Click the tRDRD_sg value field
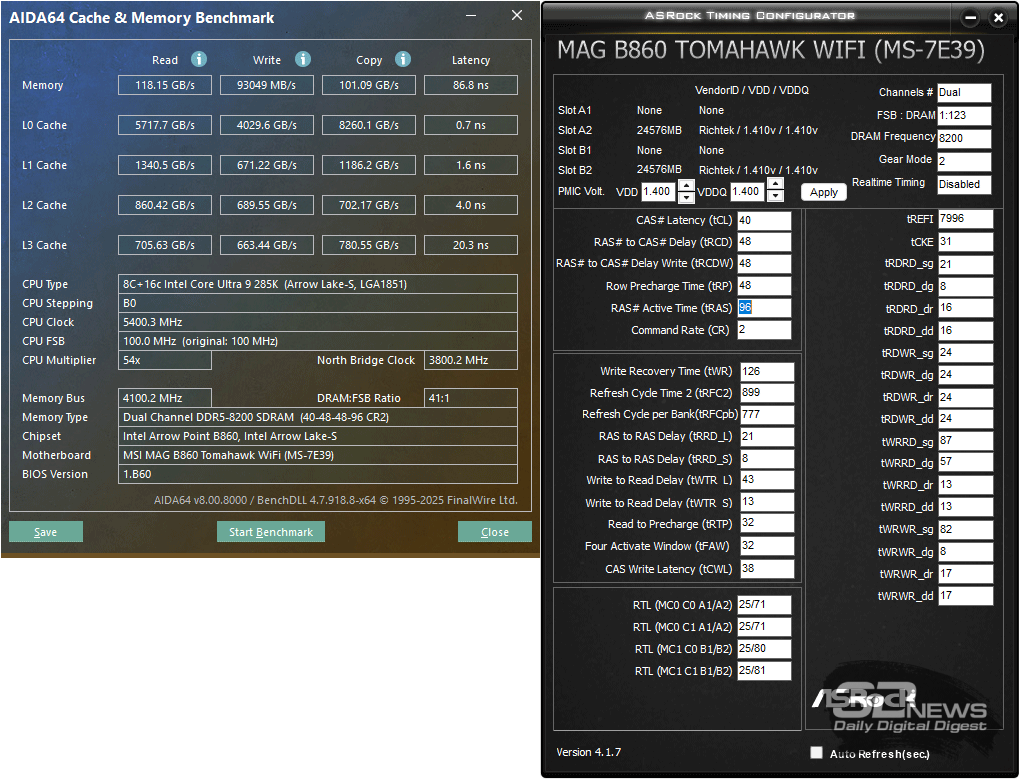1019x779 pixels. [965, 264]
